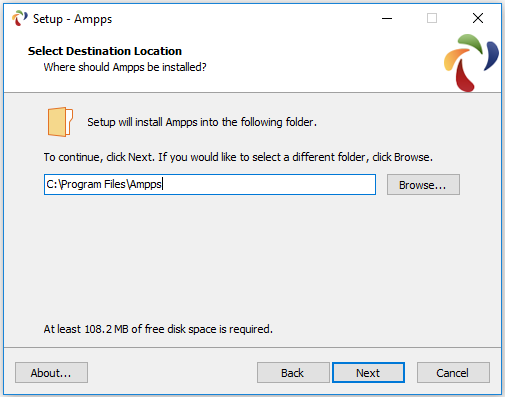The width and height of the screenshot is (505, 397).
Task: Click the word 'Ampps' in the destination path
Action: [x=146, y=184]
